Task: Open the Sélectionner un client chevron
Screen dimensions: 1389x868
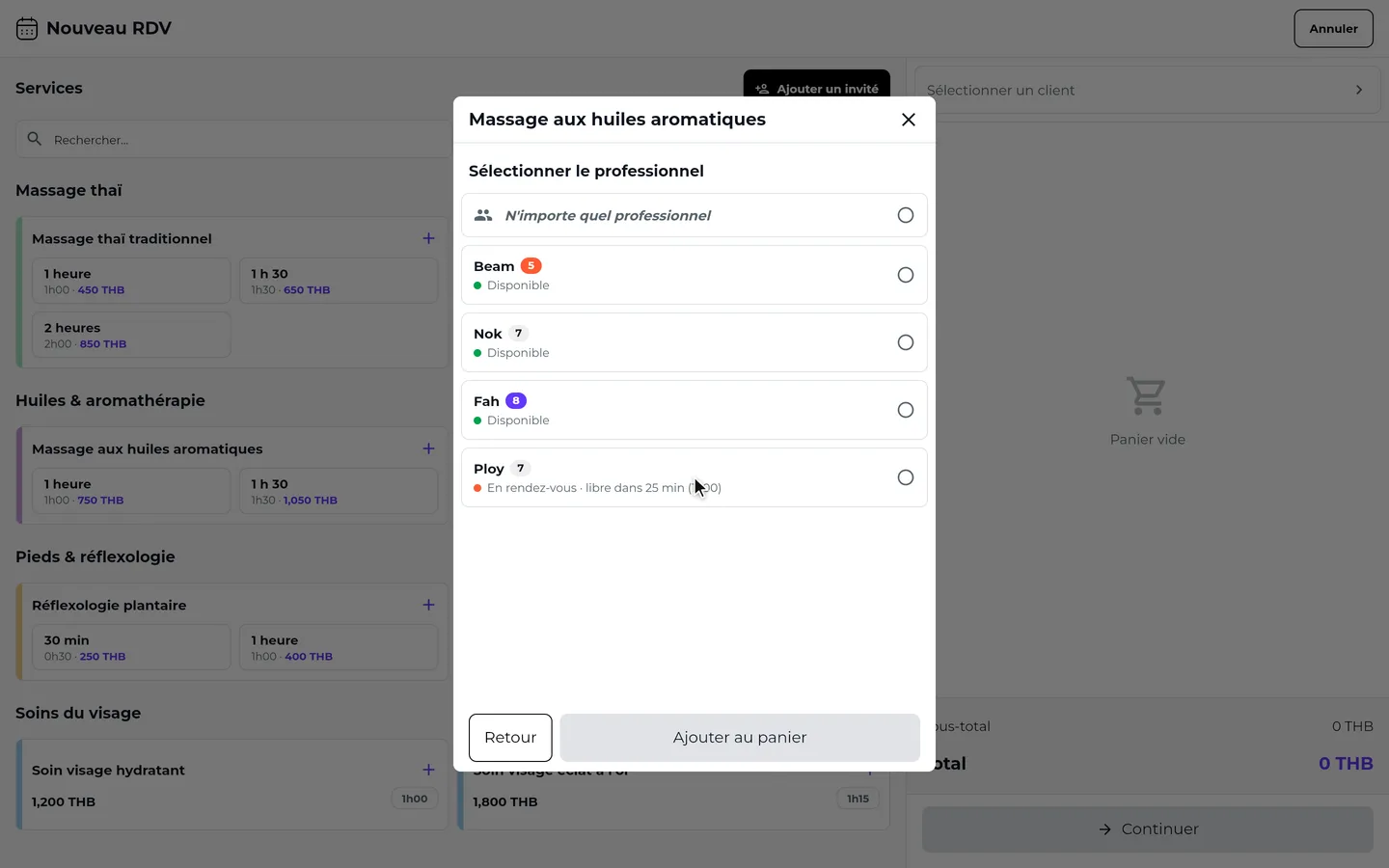Action: pos(1359,90)
